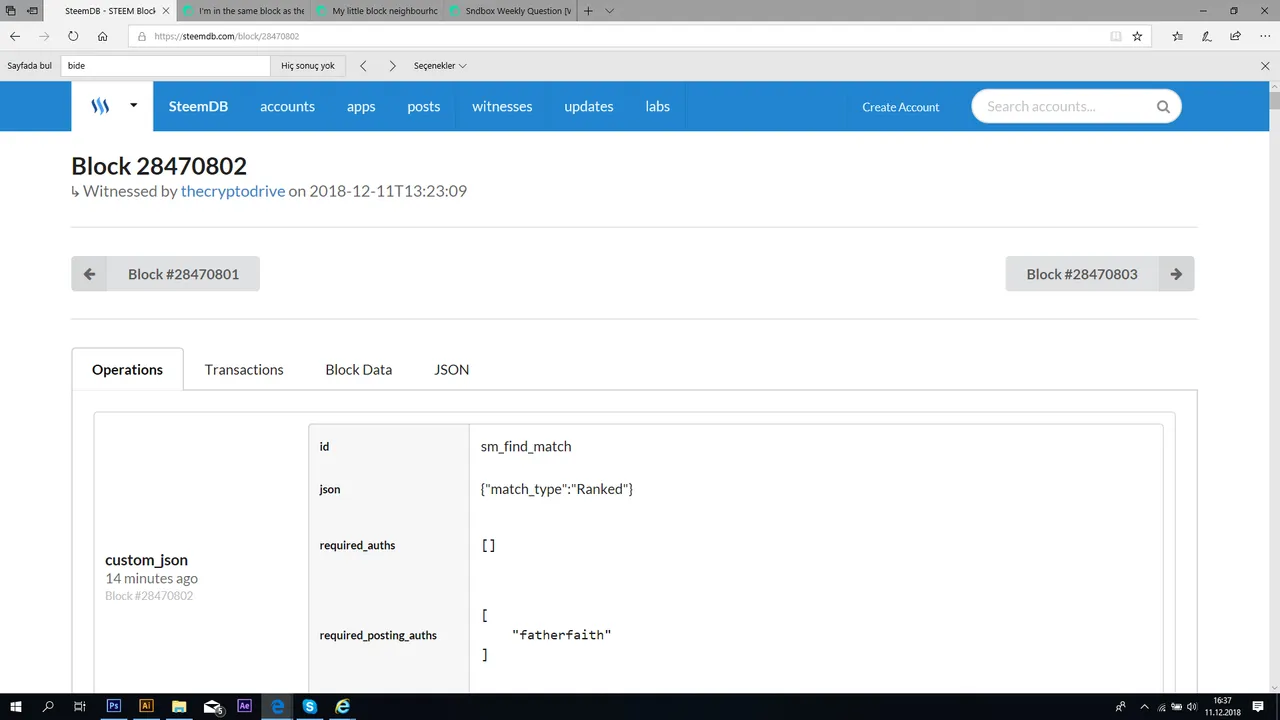Click the set these tabs aside icon
The width and height of the screenshot is (1280, 720).
click(32, 11)
